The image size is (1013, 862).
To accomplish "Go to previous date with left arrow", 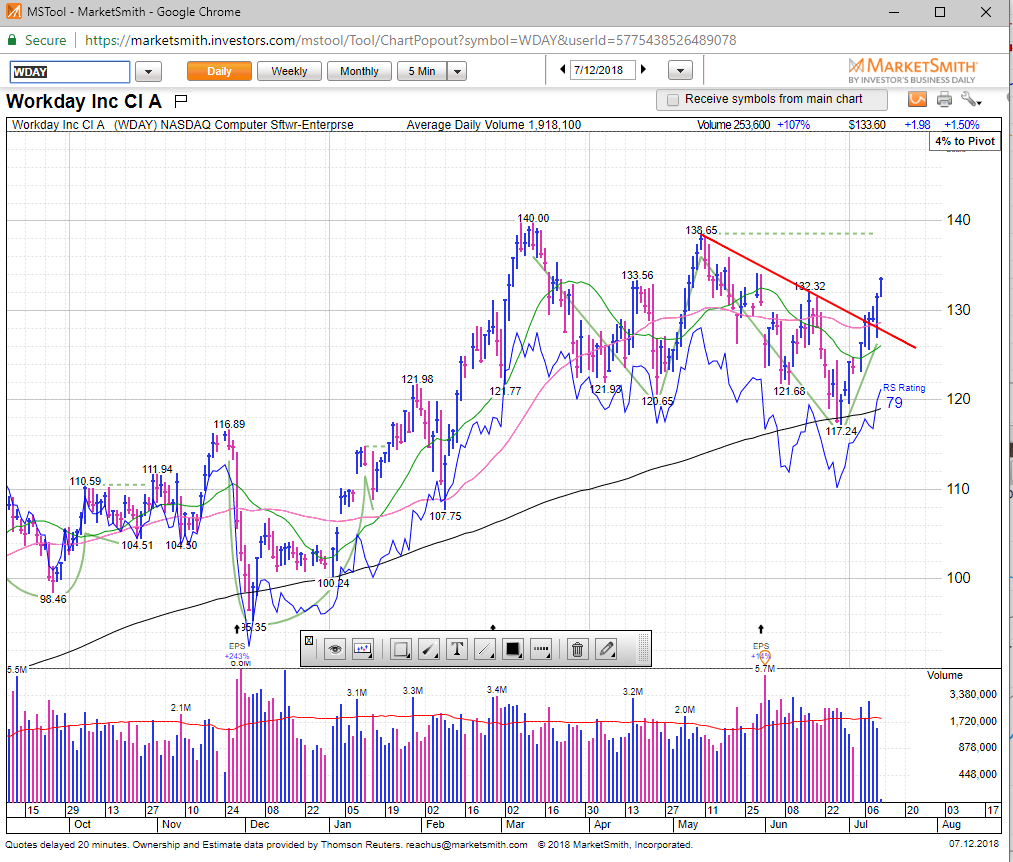I will pos(562,69).
